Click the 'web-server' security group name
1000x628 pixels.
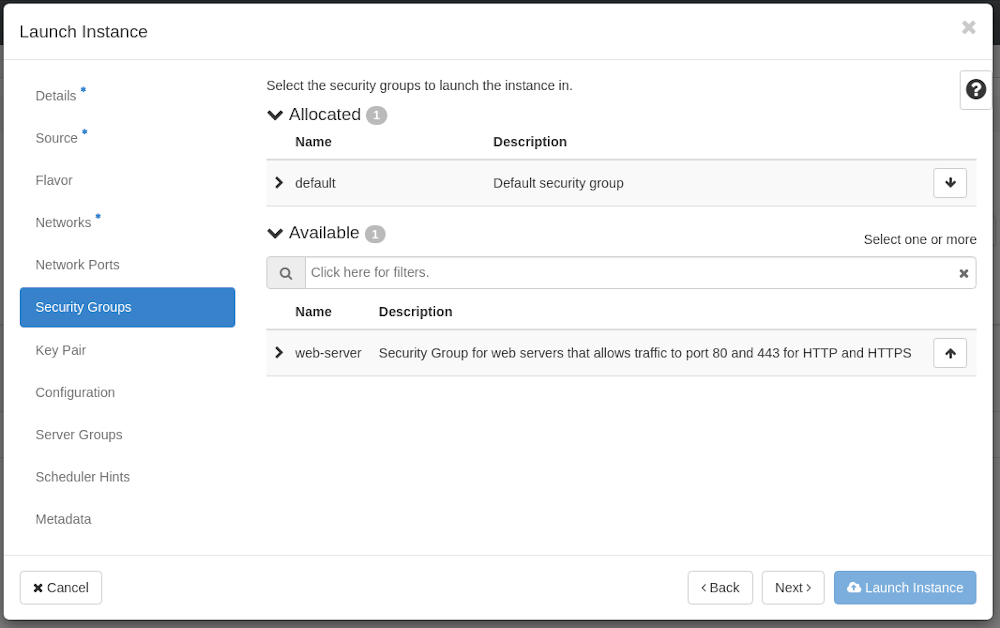point(328,353)
